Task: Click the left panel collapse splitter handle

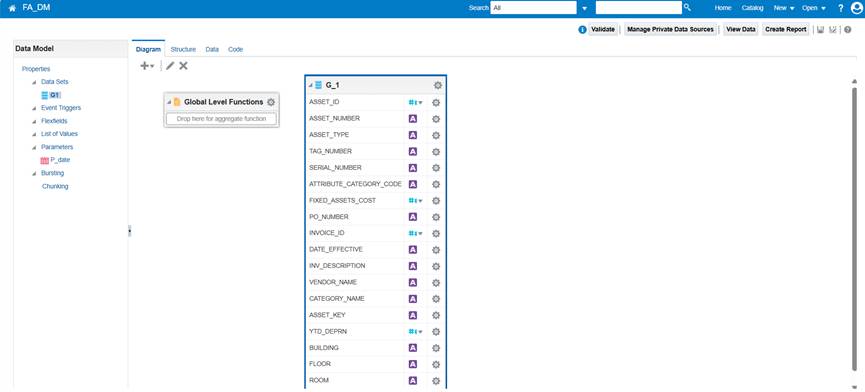Action: point(130,231)
